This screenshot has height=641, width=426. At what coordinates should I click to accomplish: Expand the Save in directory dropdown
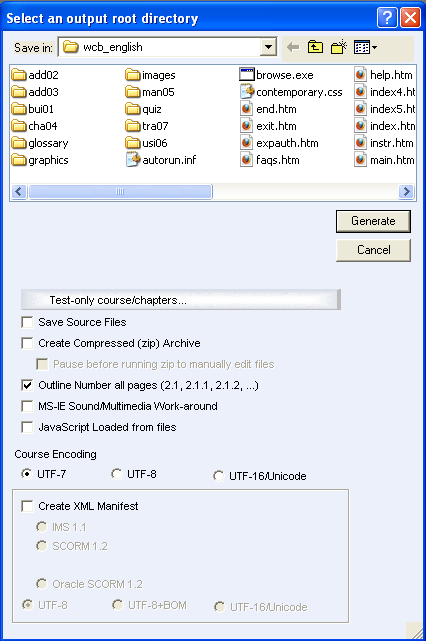268,47
